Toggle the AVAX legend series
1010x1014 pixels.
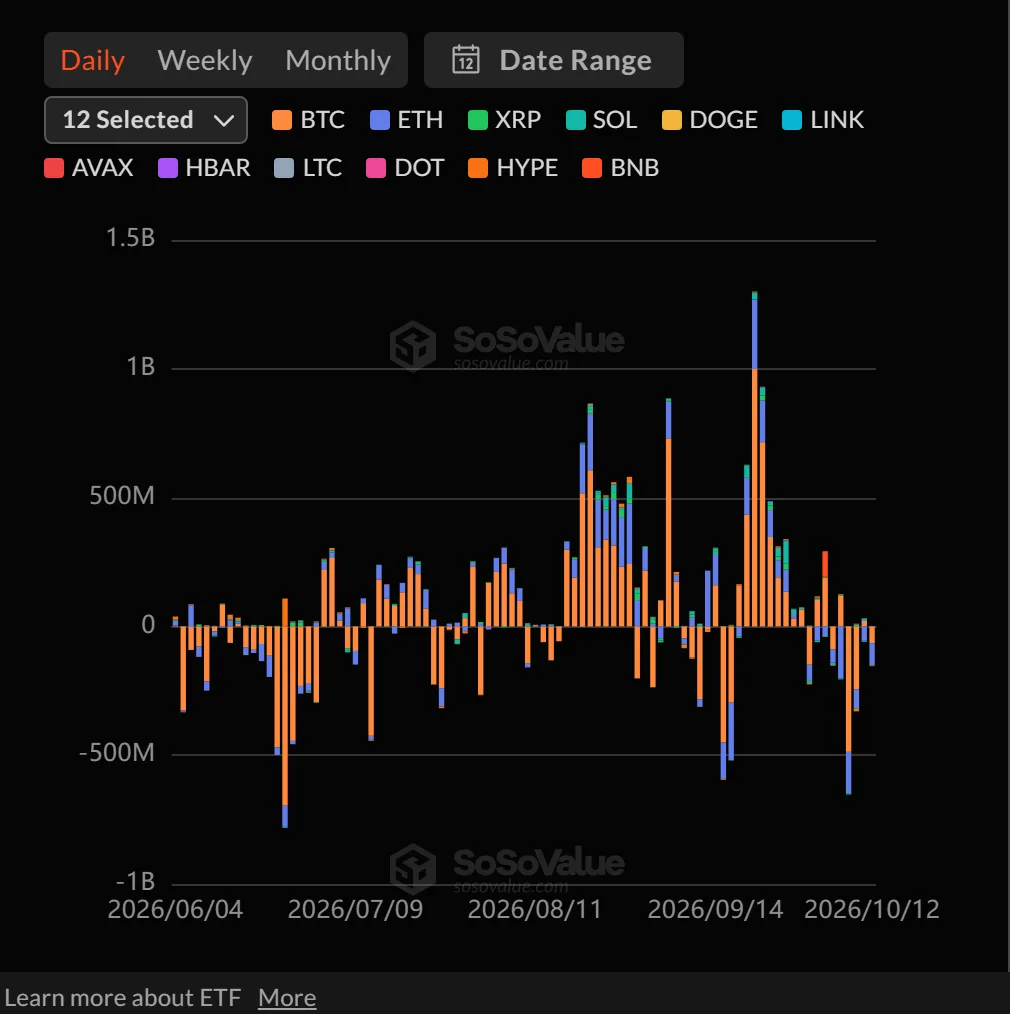(89, 168)
